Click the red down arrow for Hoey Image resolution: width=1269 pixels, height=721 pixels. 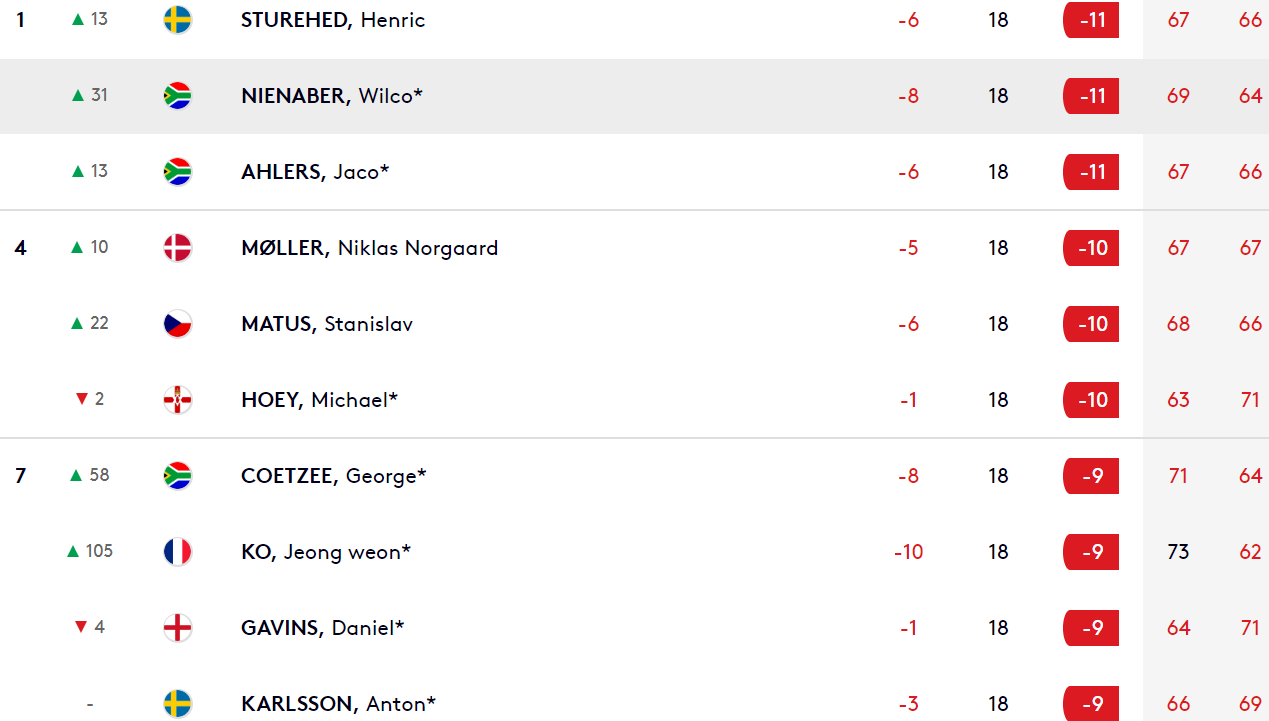pyautogui.click(x=82, y=399)
